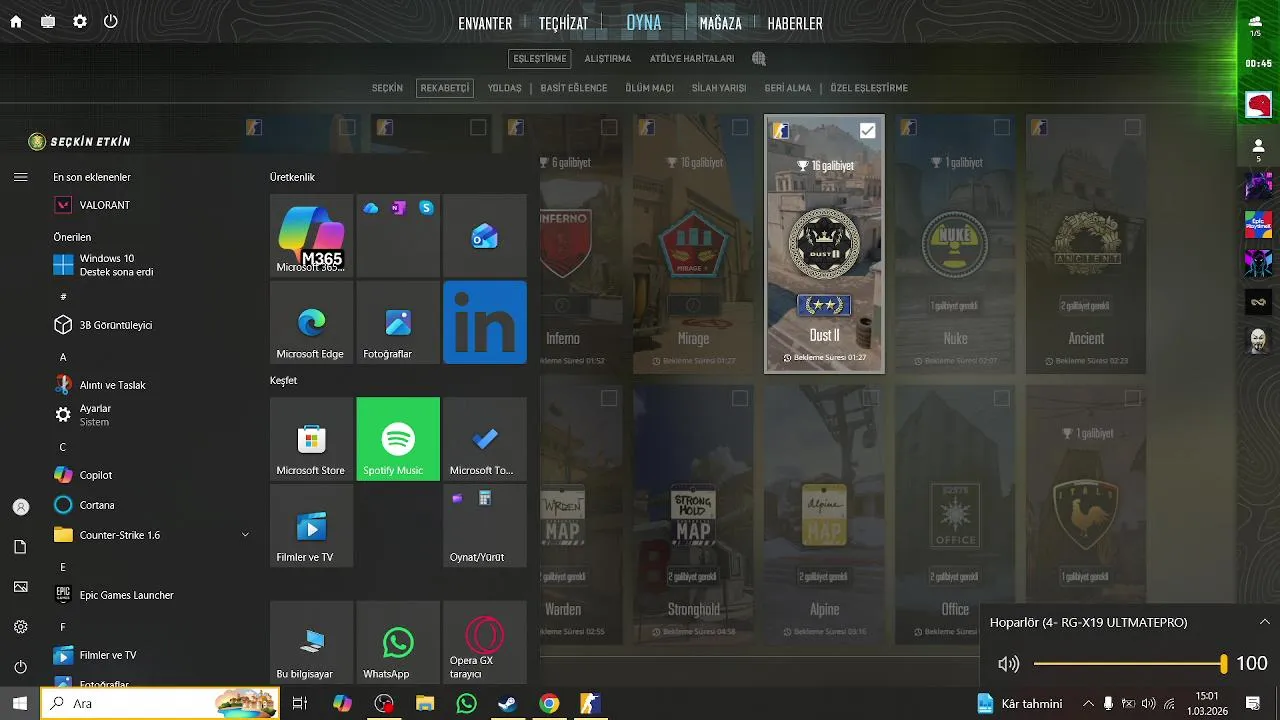This screenshot has height=720, width=1280.
Task: Open the Oynat/Yürüt tile folder
Action: [x=485, y=526]
